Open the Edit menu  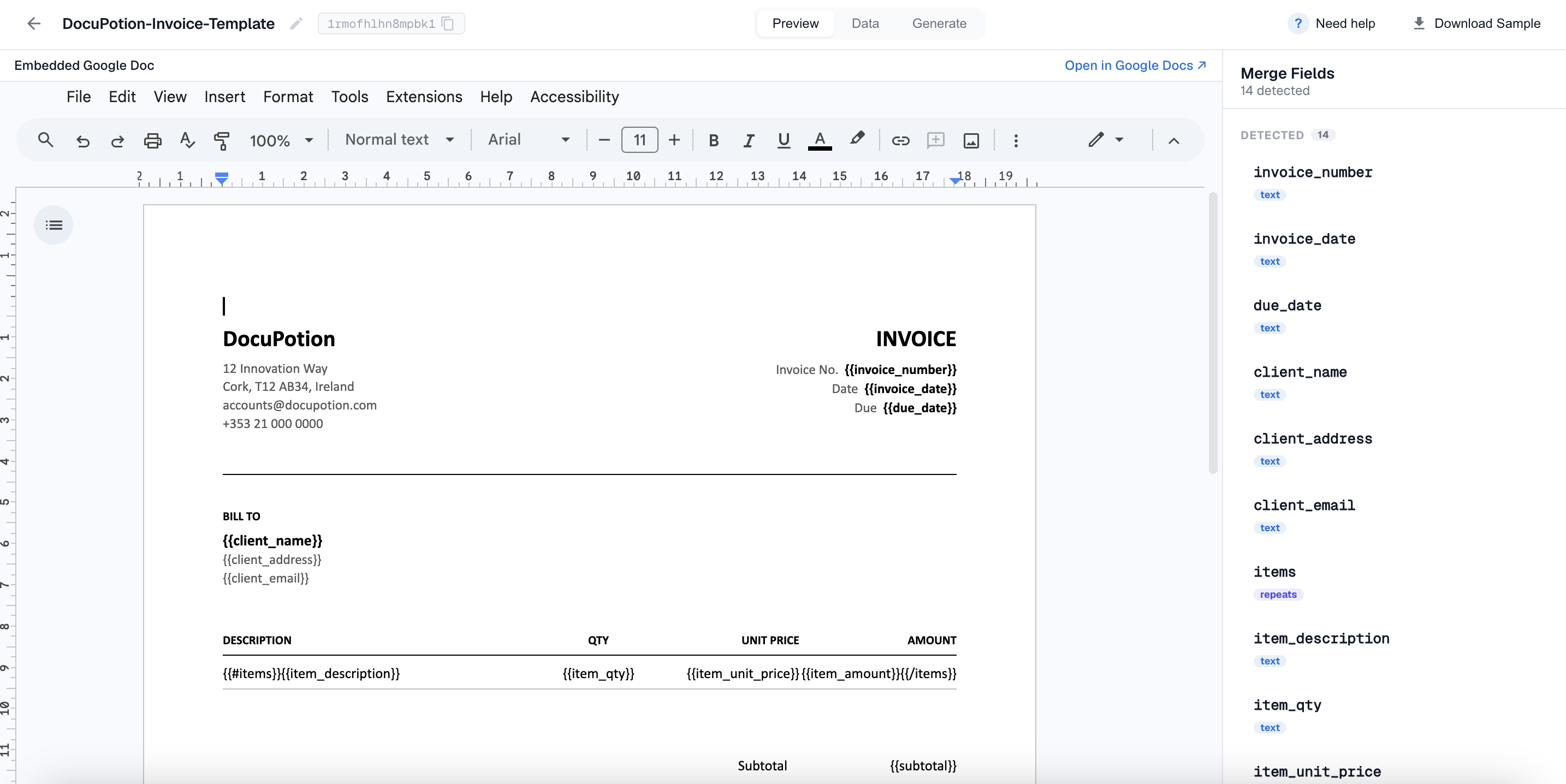(x=122, y=97)
